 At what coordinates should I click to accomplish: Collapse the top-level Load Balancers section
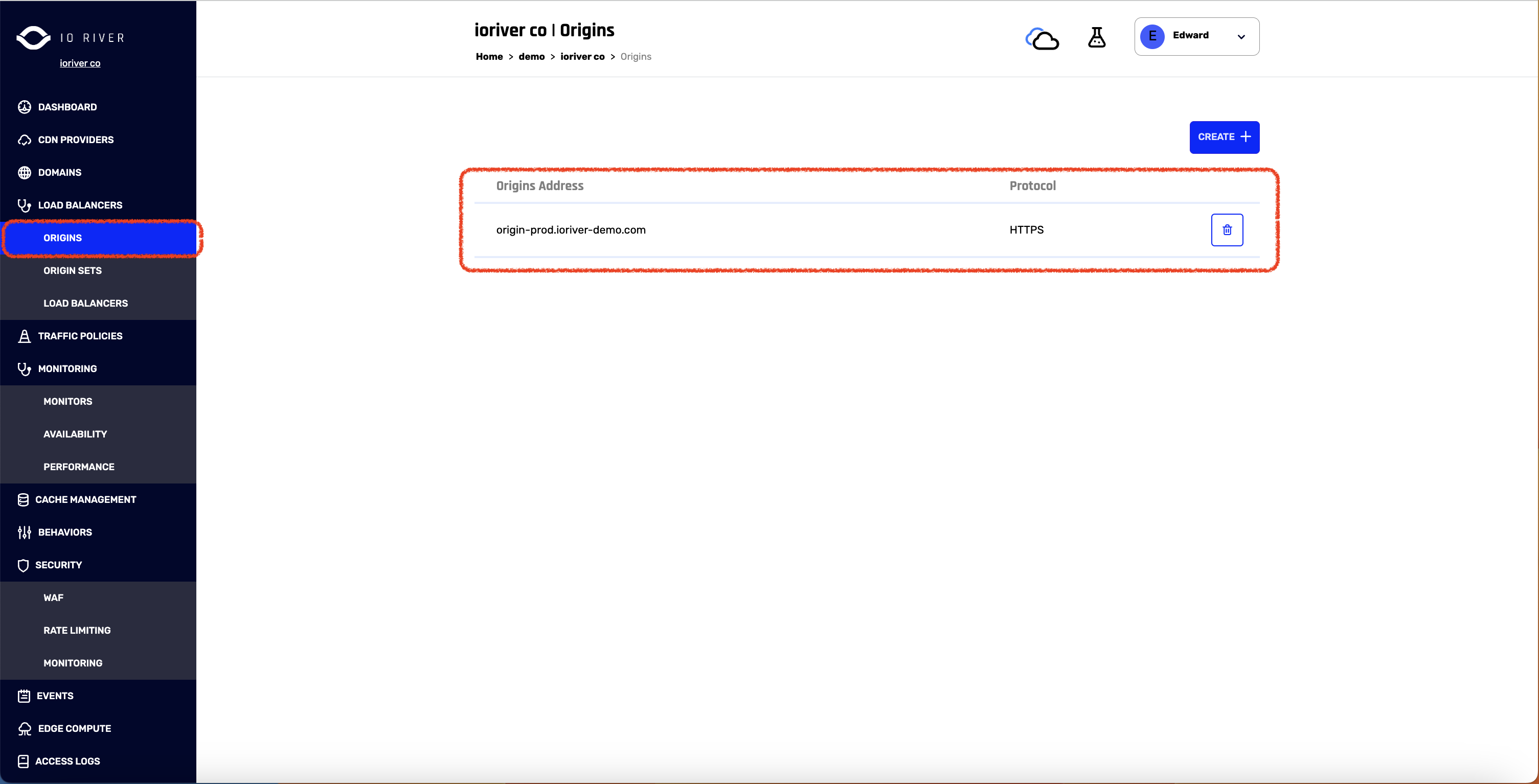coord(80,205)
